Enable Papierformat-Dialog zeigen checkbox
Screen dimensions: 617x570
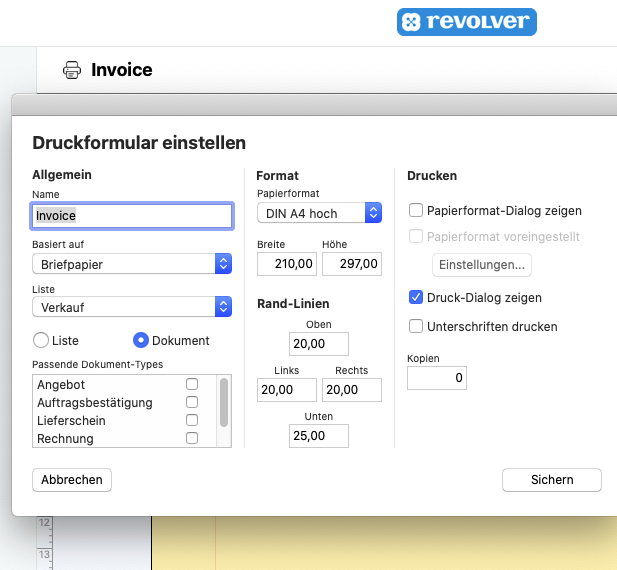[416, 211]
